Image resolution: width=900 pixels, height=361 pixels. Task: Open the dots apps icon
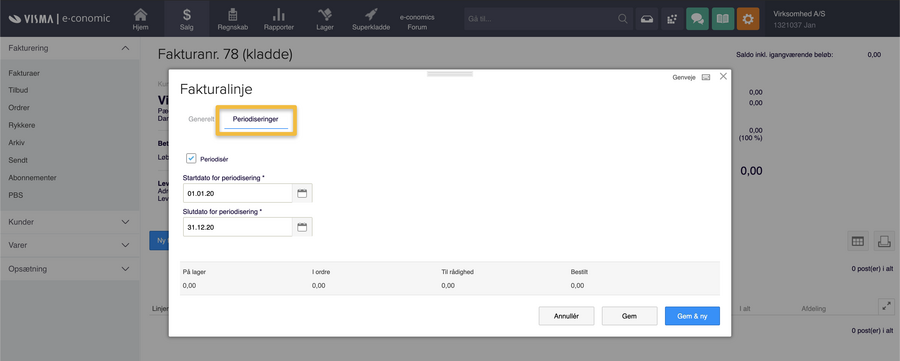pyautogui.click(x=672, y=19)
